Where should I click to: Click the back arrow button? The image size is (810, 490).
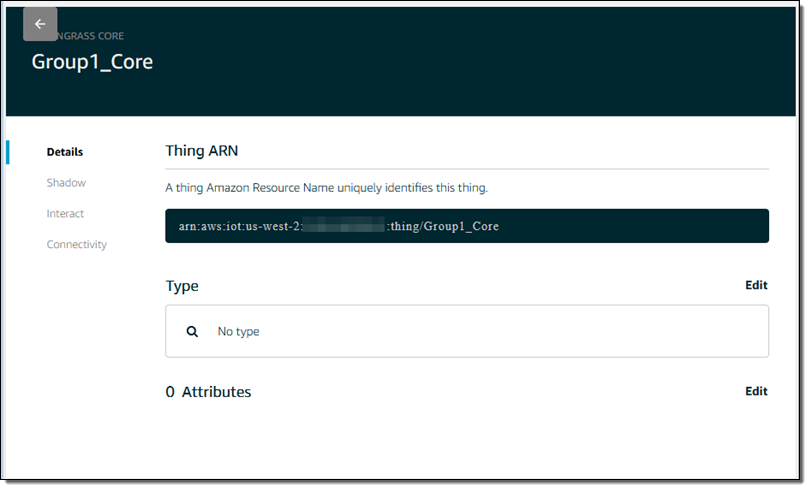[x=40, y=24]
